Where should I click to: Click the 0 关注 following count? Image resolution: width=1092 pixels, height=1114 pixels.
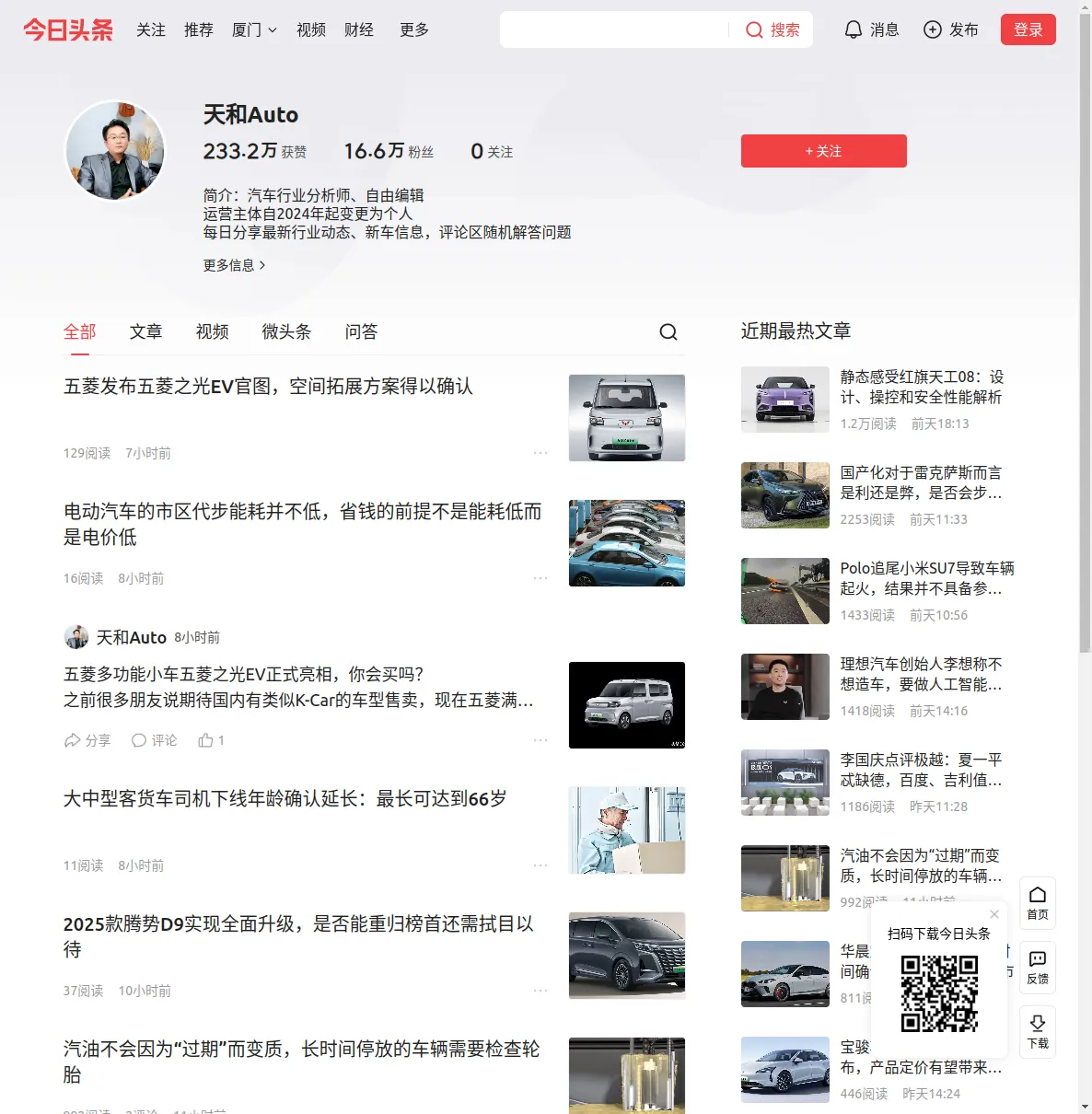[x=492, y=151]
